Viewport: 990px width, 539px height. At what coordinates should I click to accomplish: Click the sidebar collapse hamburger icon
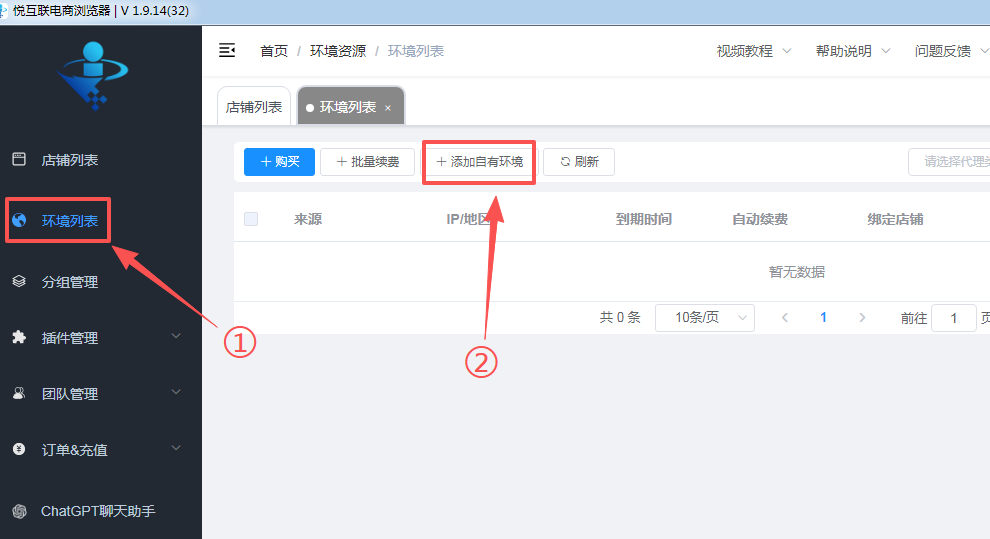coord(227,50)
